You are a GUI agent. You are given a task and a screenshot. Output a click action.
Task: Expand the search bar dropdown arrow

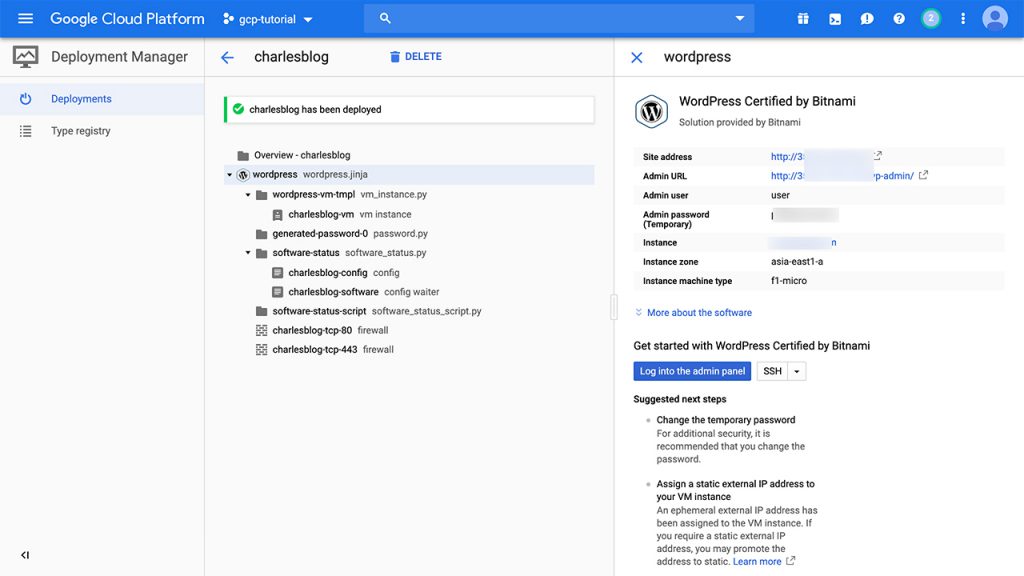pyautogui.click(x=740, y=18)
